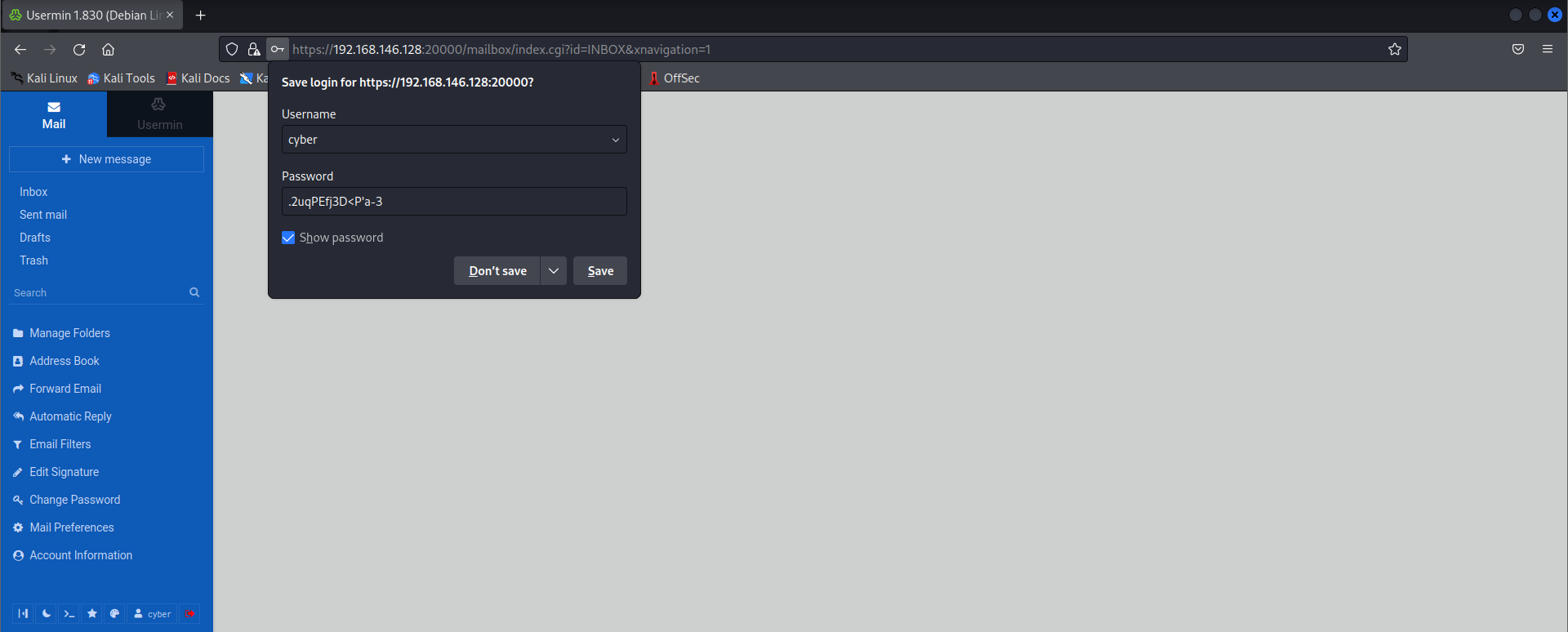
Task: Bookmark this page with the star icon
Action: pyautogui.click(x=1395, y=49)
